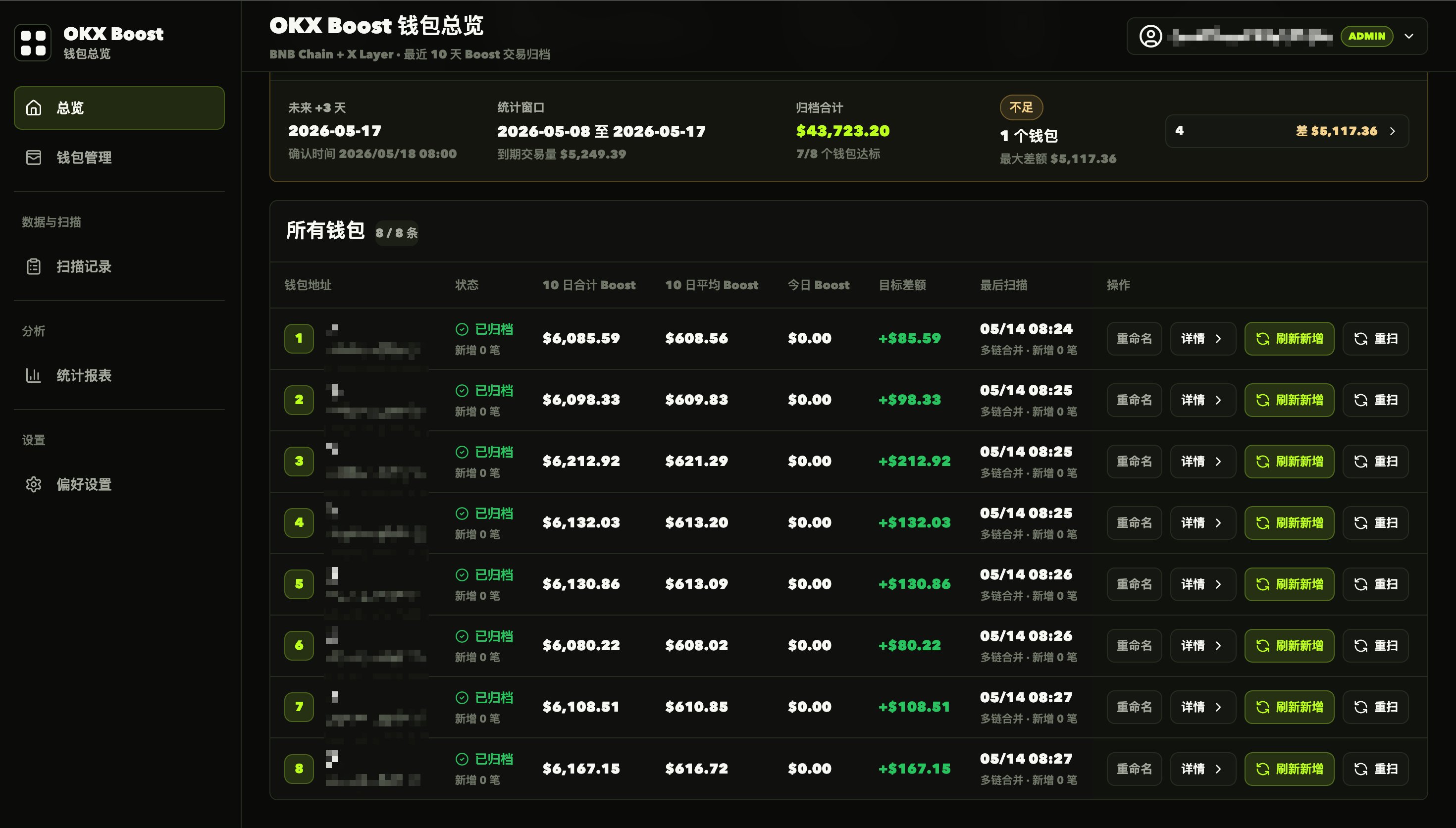Click the home icon beside 总览
This screenshot has width=1456, height=828.
pos(34,107)
